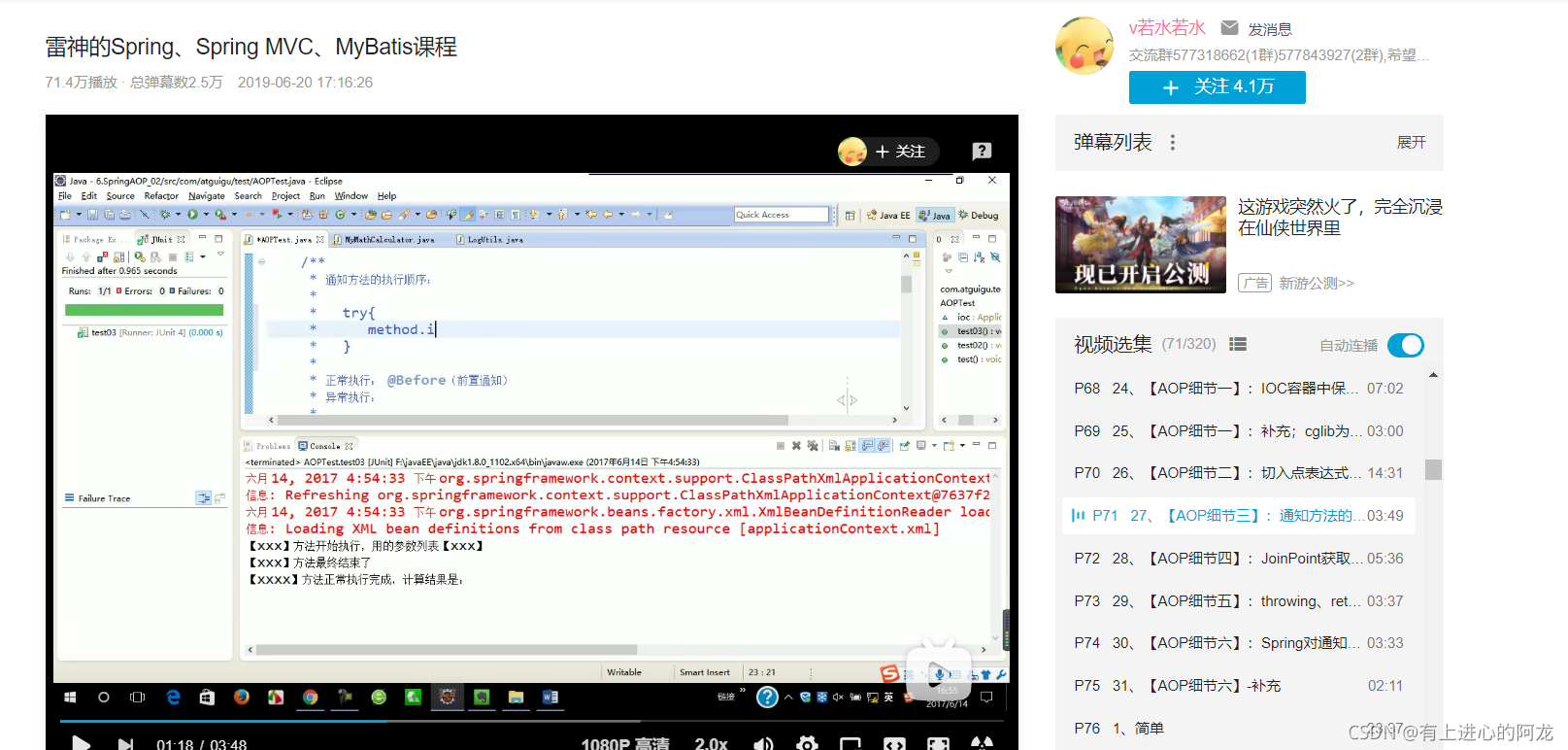The height and width of the screenshot is (750, 1568).
Task: Open the Run button dropdown arrow
Action: [206, 215]
